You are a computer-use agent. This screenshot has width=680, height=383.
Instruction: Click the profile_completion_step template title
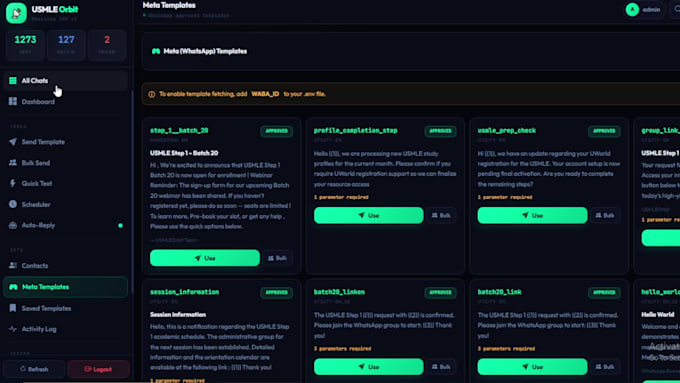click(x=356, y=131)
